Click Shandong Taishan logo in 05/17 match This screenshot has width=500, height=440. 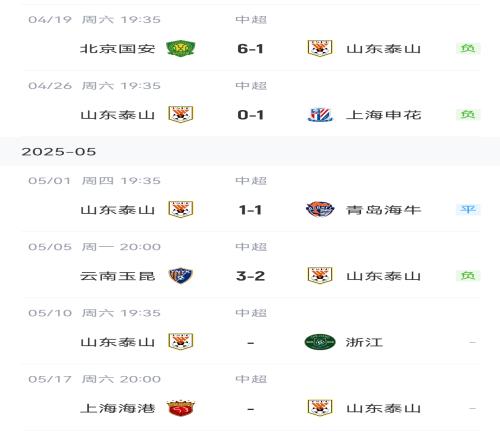[320, 408]
